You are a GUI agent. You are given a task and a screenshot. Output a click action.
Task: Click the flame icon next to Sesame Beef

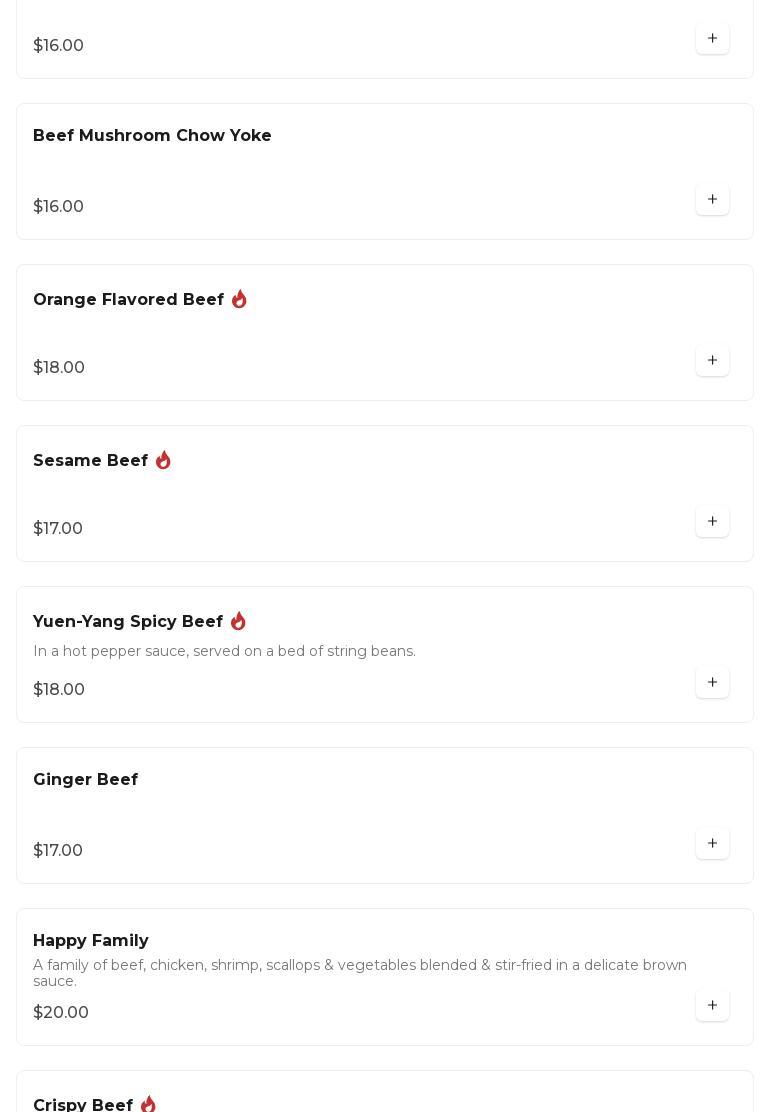tap(163, 461)
